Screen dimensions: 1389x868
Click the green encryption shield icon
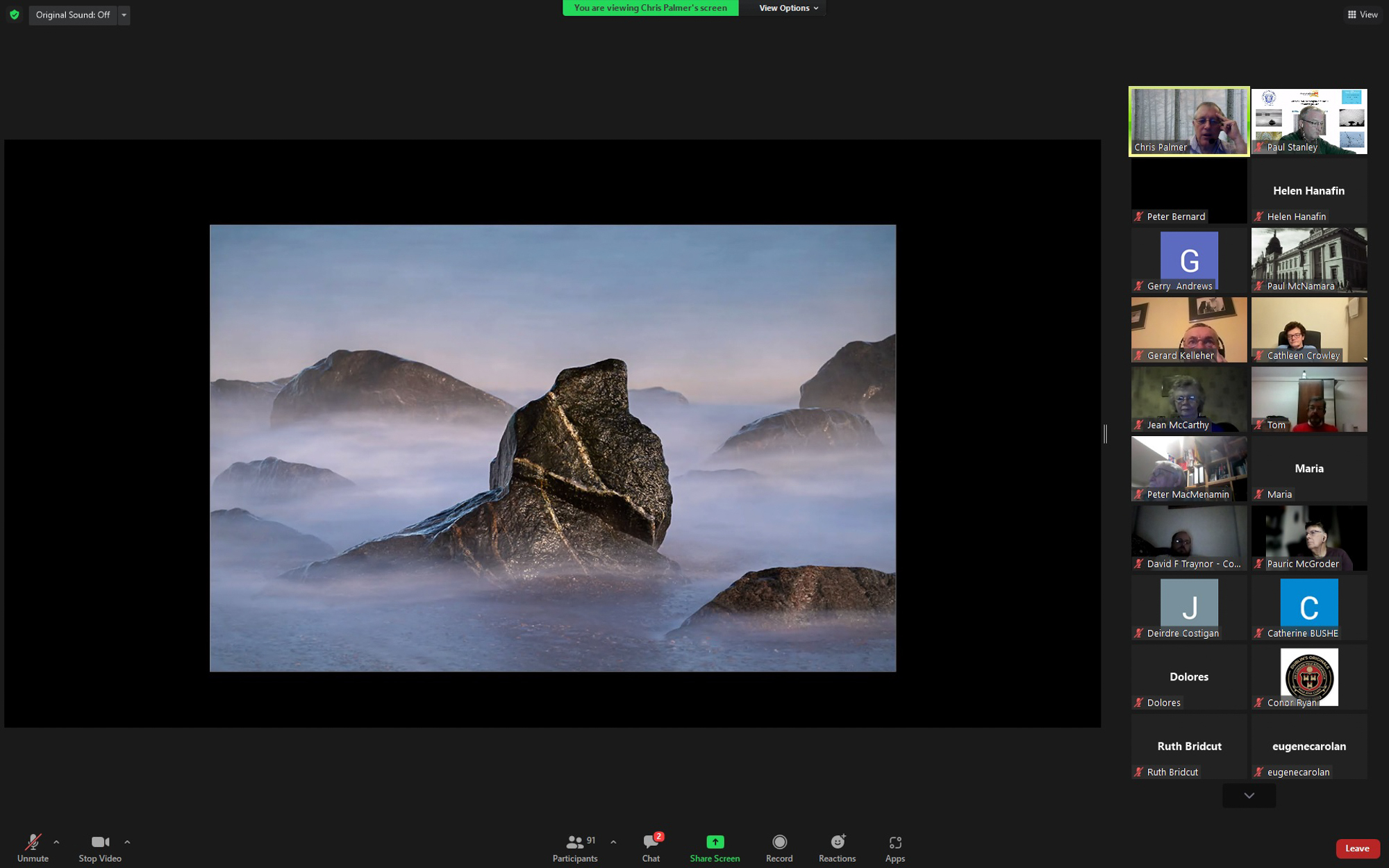(15, 15)
